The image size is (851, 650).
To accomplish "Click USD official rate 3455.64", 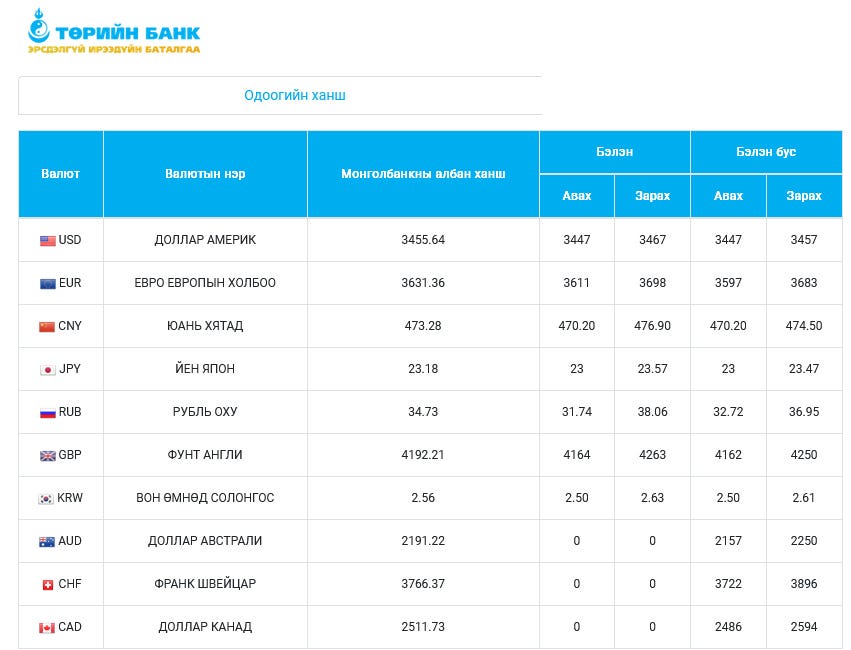I will click(x=423, y=240).
